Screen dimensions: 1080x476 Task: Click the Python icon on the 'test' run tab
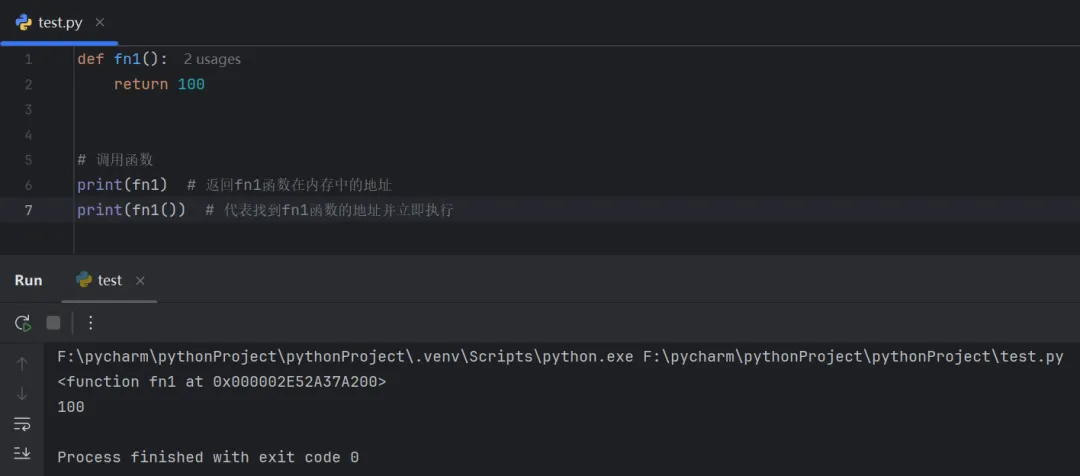[84, 280]
